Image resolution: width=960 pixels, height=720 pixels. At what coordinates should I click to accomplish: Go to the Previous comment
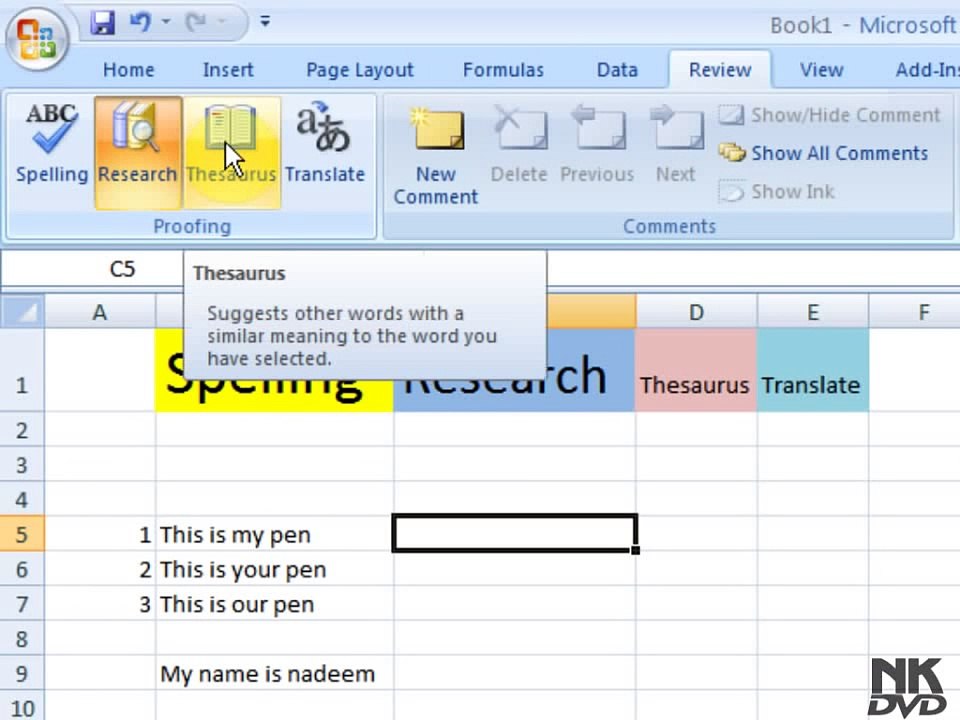[x=597, y=144]
